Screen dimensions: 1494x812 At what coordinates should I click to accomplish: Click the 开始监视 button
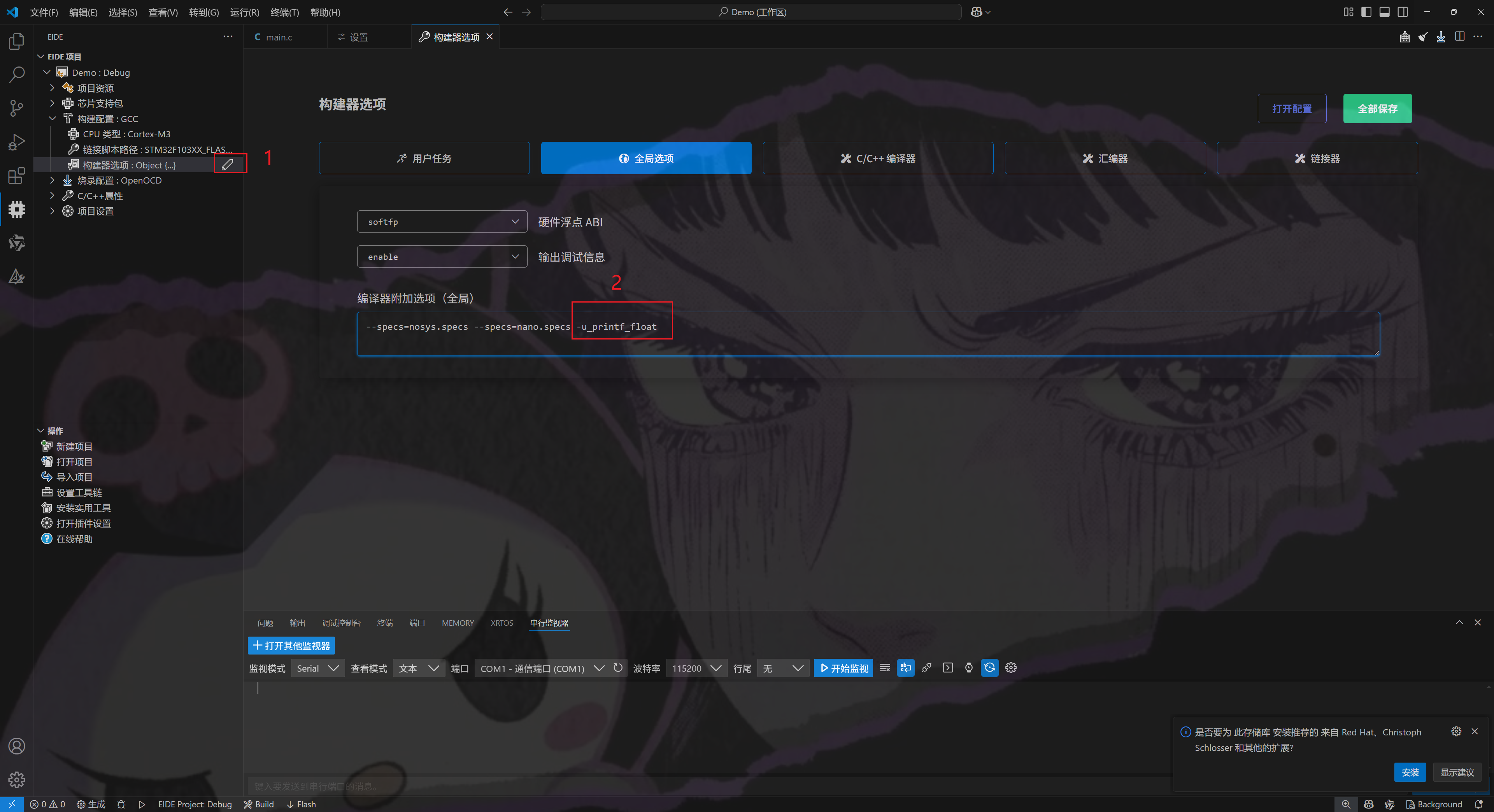tap(843, 668)
